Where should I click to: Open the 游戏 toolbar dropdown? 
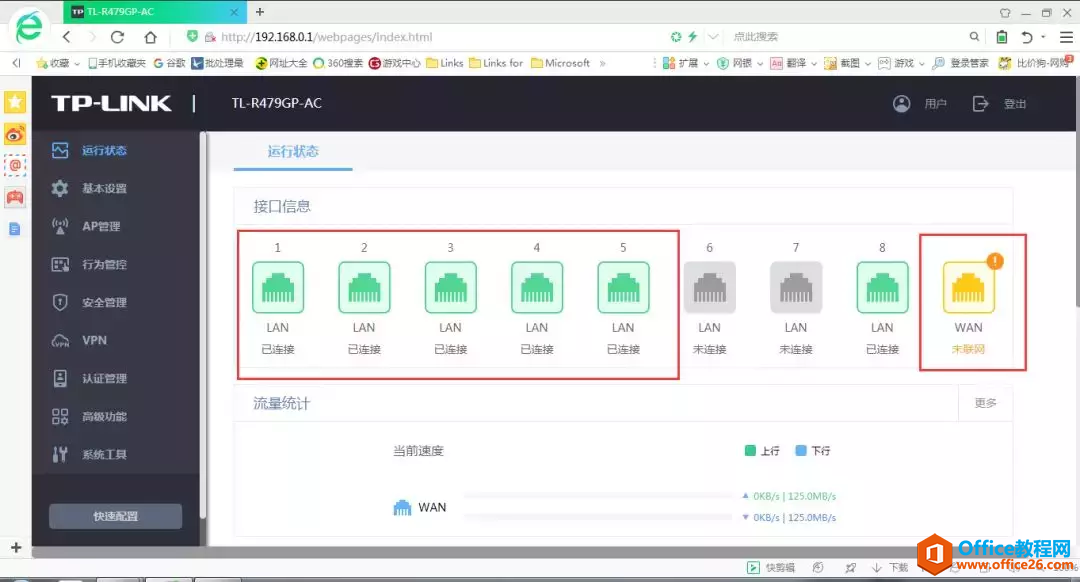901,63
